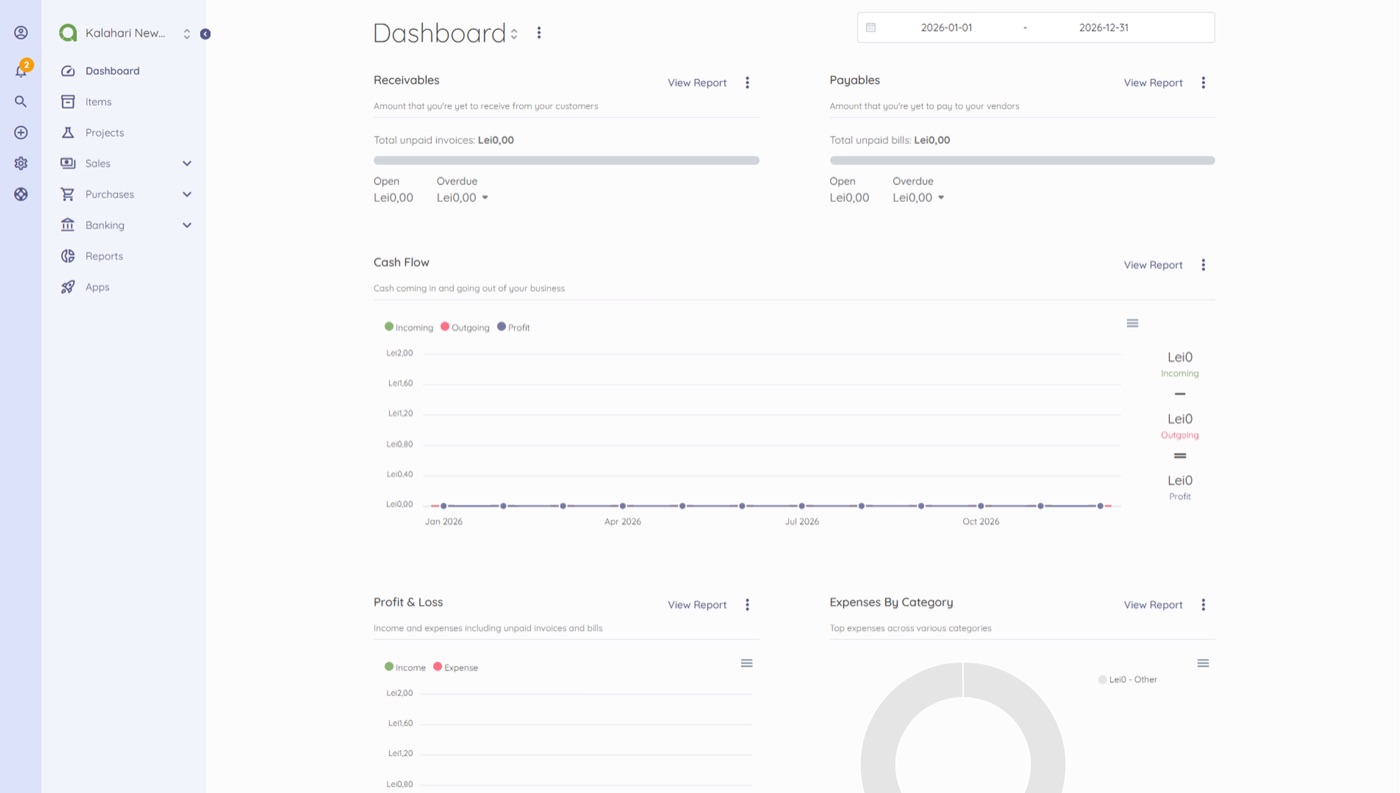The image size is (1400, 793).
Task: Click the Apps rocket icon
Action: [x=68, y=287]
